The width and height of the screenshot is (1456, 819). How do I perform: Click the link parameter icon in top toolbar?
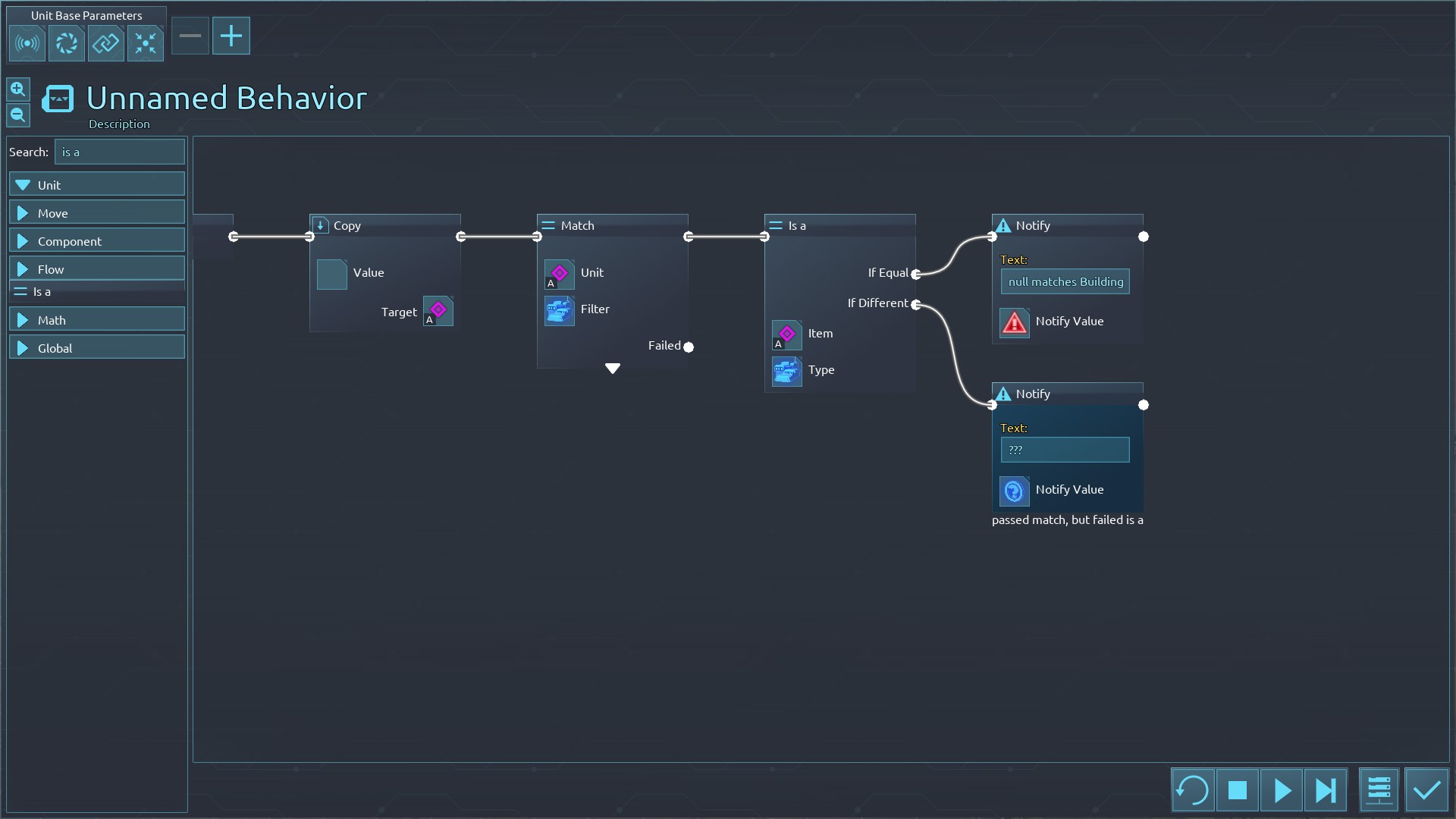tap(105, 43)
